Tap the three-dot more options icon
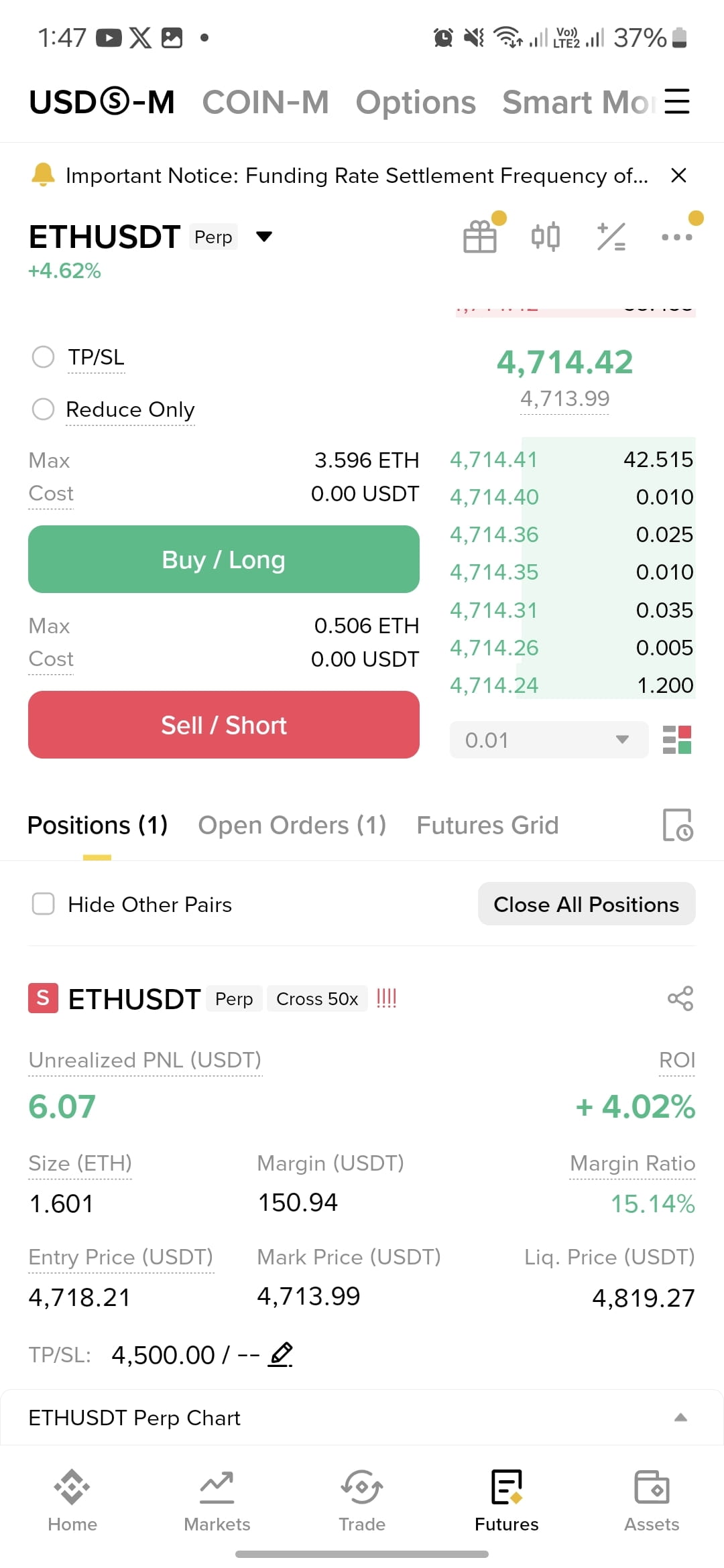 (677, 237)
